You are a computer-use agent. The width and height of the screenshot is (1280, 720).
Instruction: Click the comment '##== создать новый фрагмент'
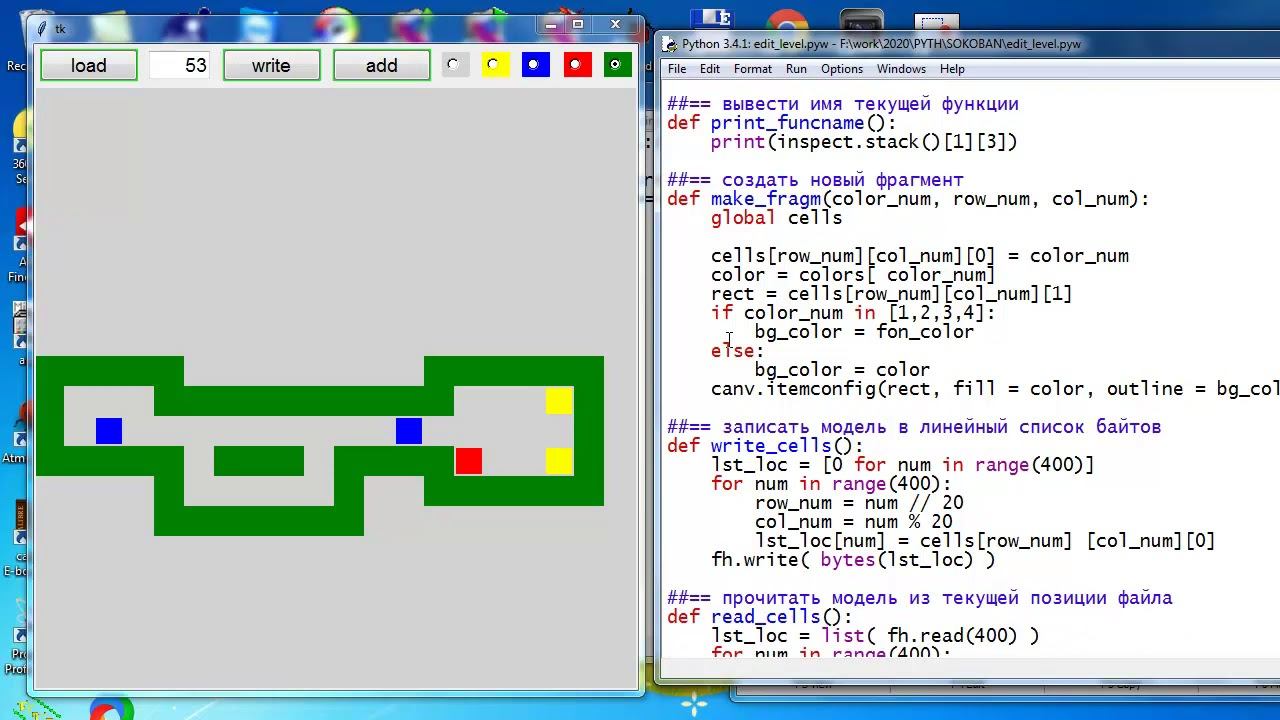click(x=815, y=180)
